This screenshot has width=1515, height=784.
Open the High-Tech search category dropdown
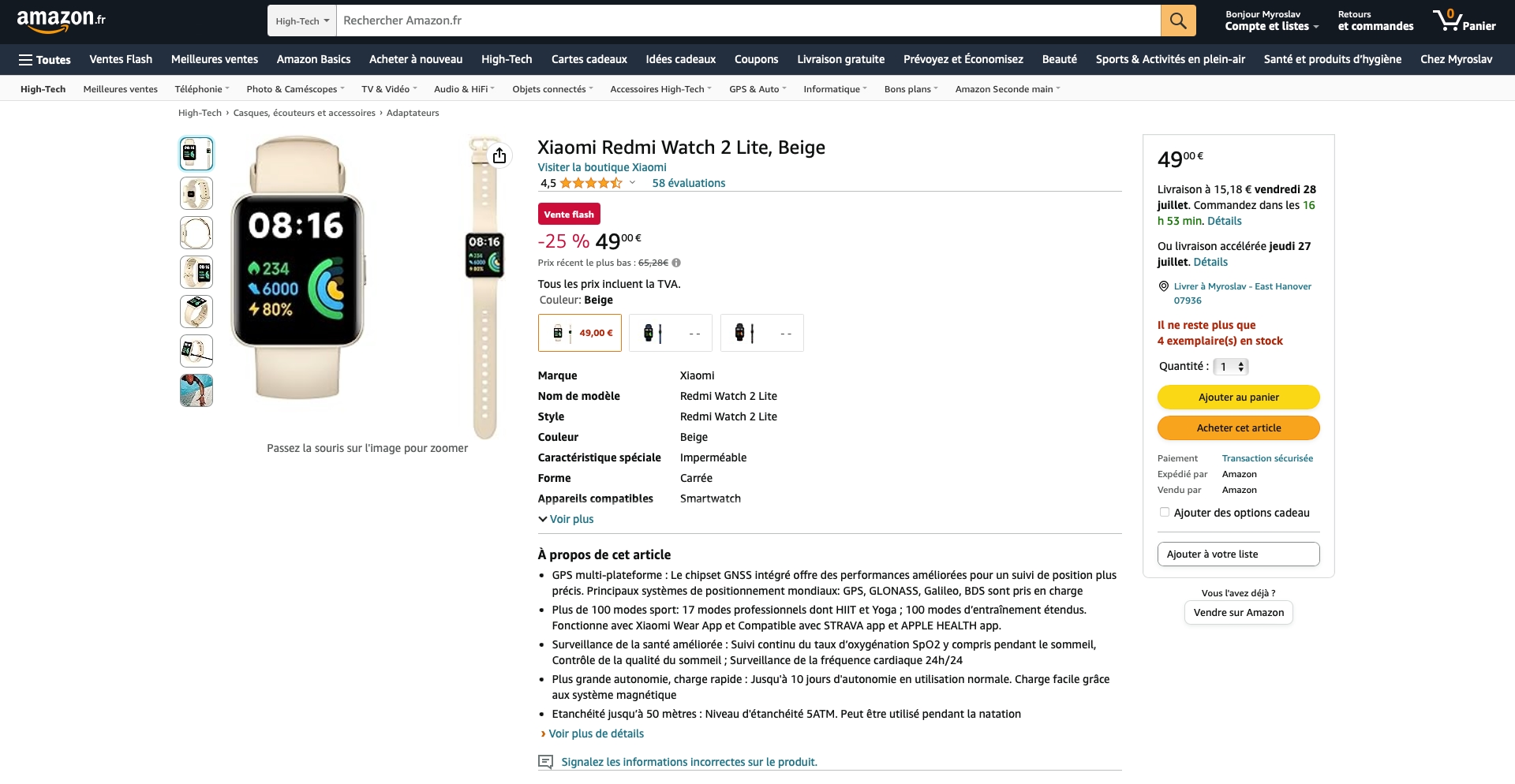click(302, 21)
